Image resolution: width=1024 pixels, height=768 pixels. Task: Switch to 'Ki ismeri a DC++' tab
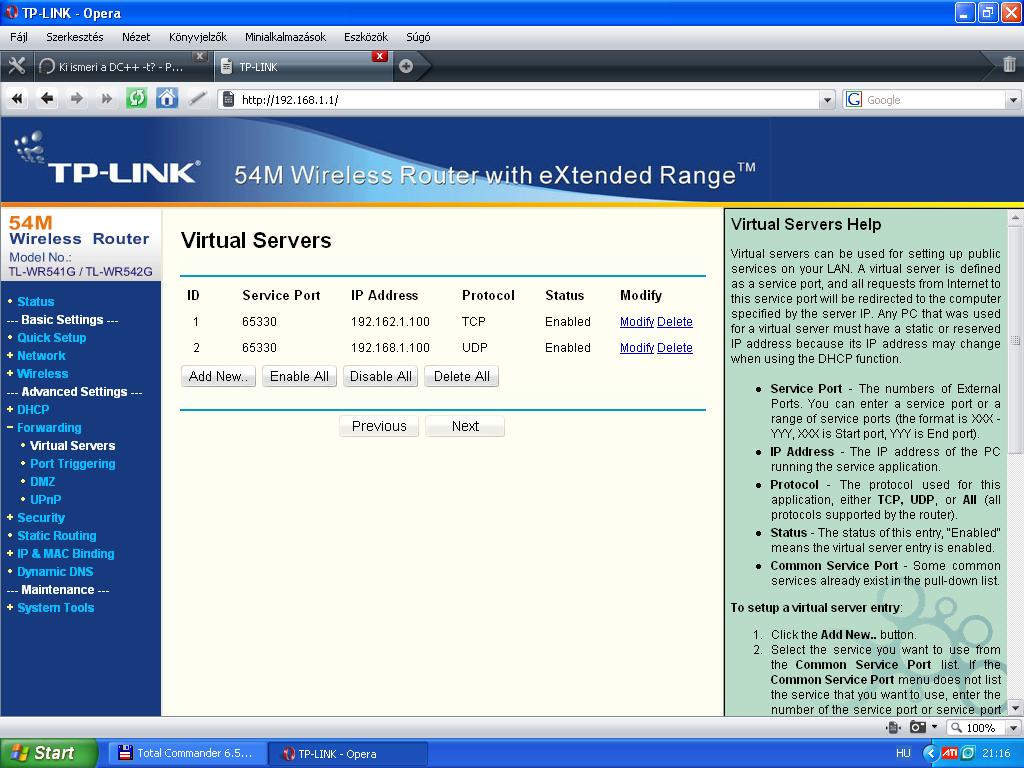121,67
